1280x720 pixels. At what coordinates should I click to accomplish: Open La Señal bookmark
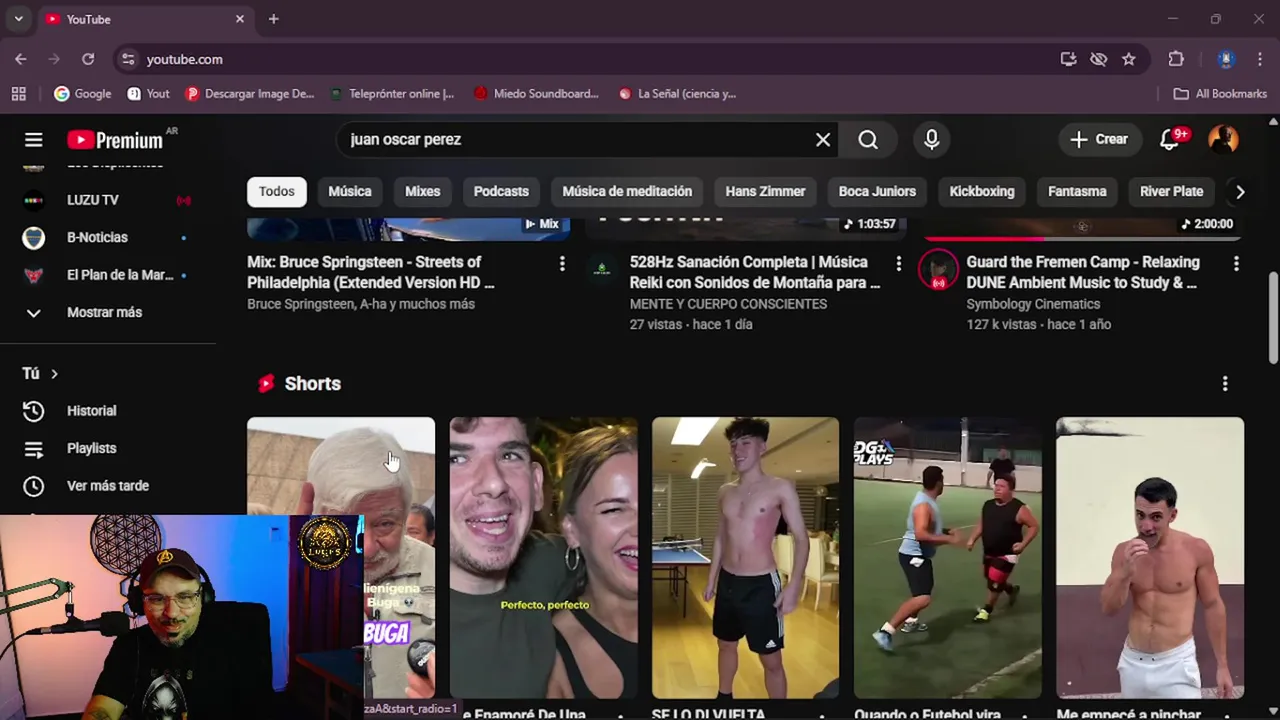click(x=677, y=94)
